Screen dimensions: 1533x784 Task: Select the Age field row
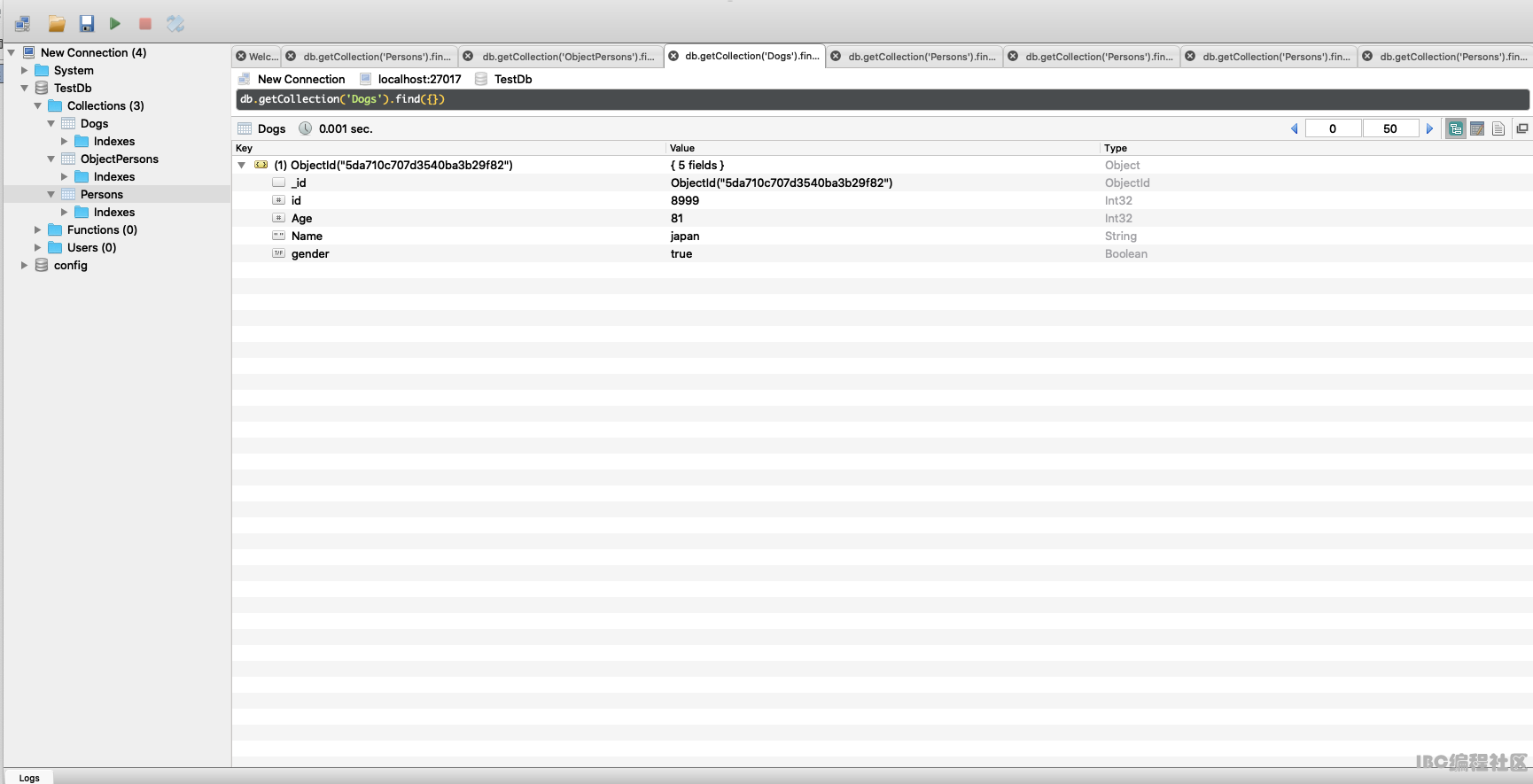pos(883,218)
